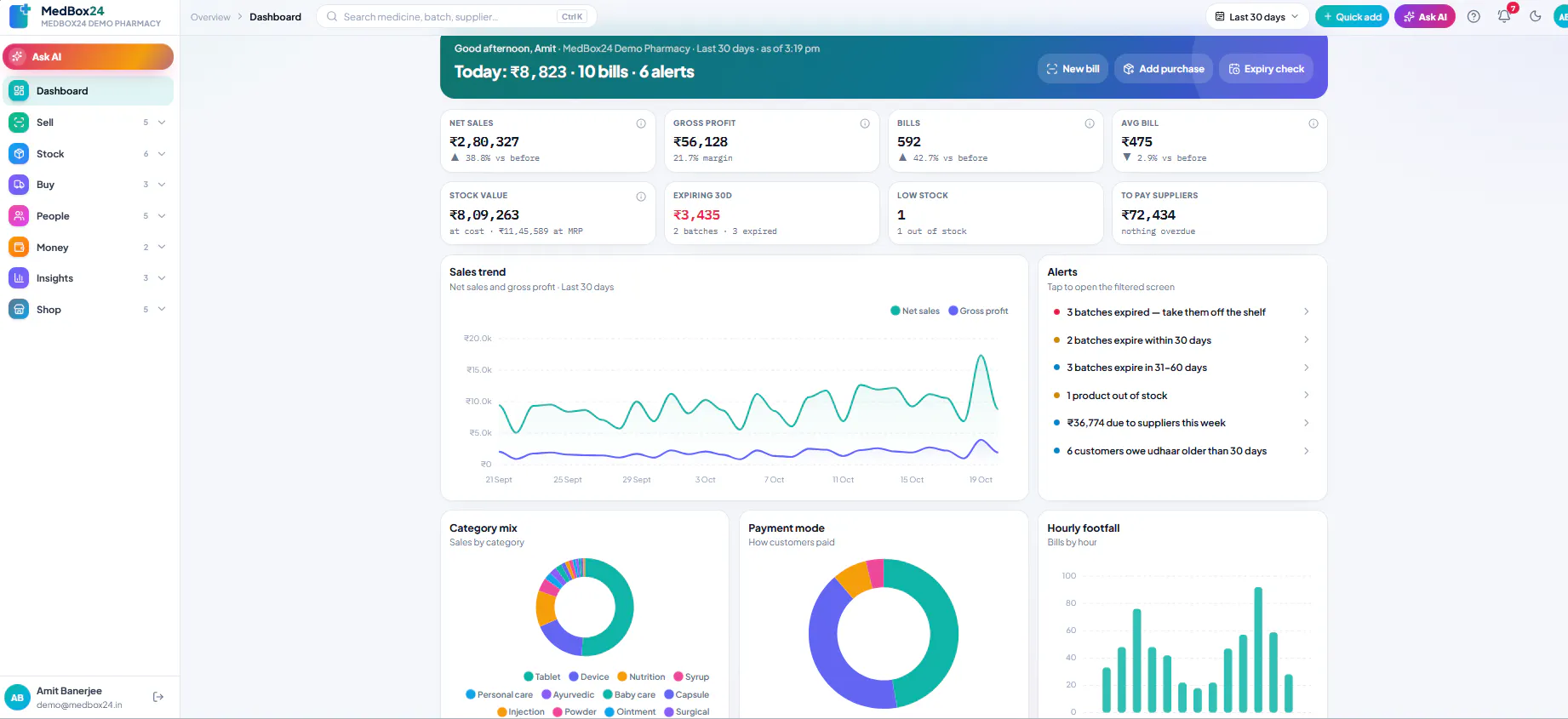Expand the People menu chevron
This screenshot has height=719, width=1568.
[162, 216]
